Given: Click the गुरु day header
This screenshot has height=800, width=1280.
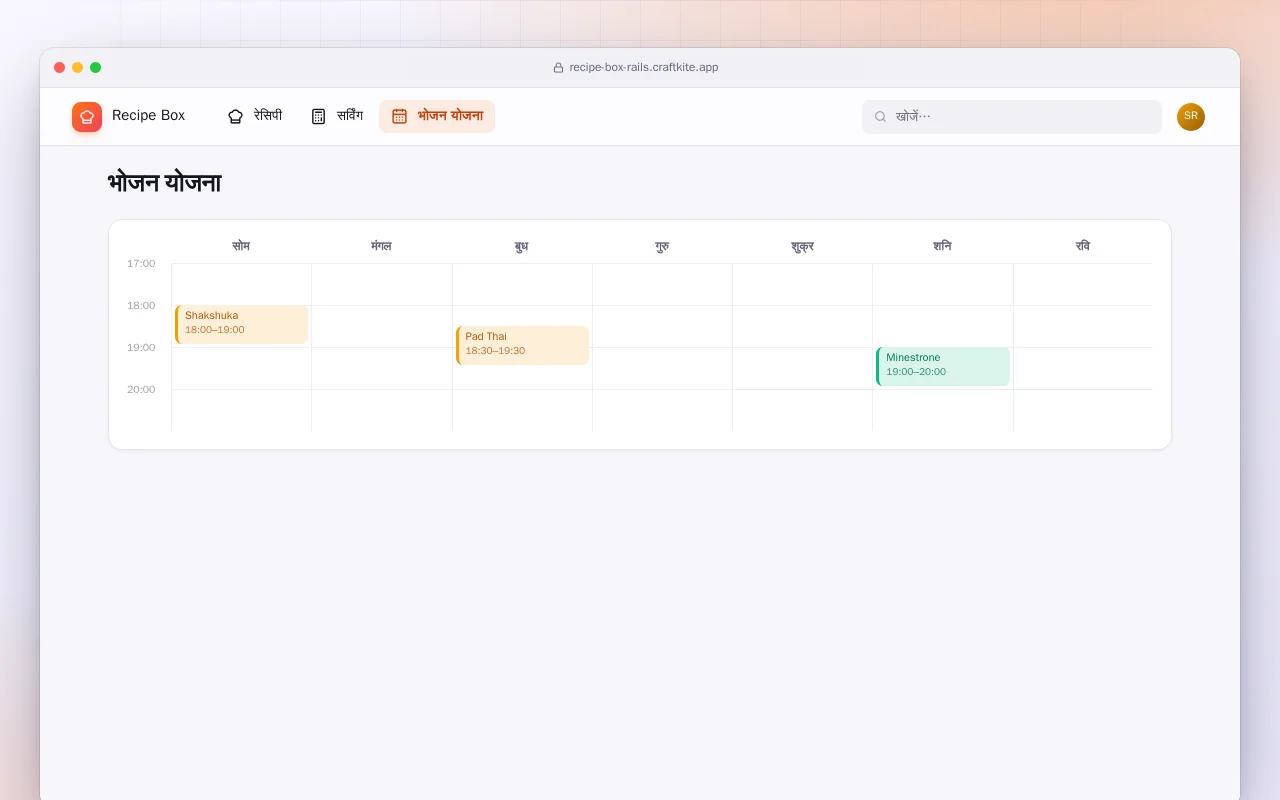Looking at the screenshot, I should [x=662, y=246].
